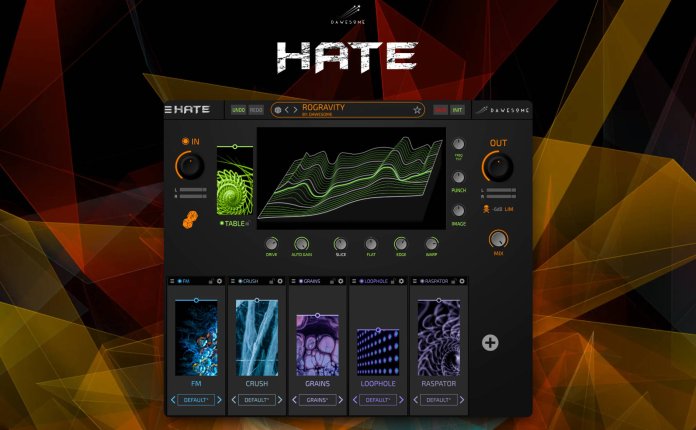Click the Dawesome logo in plugin header
Viewport: 696px width, 430px height.
502,110
